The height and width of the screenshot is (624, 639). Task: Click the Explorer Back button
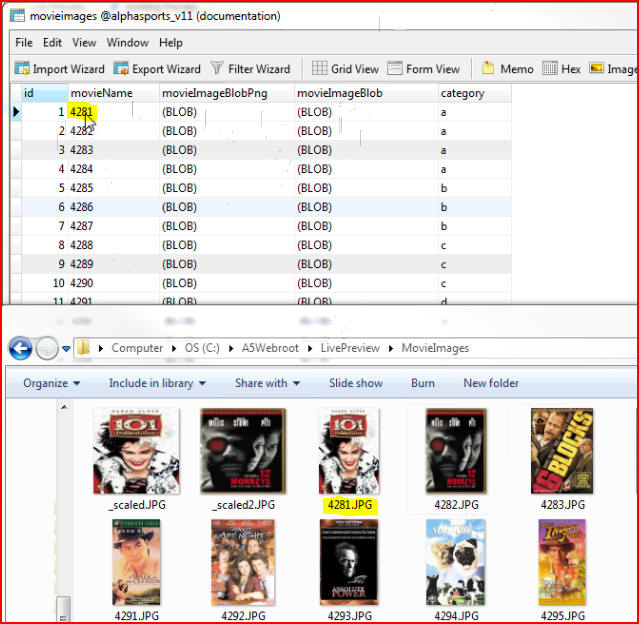(x=20, y=349)
